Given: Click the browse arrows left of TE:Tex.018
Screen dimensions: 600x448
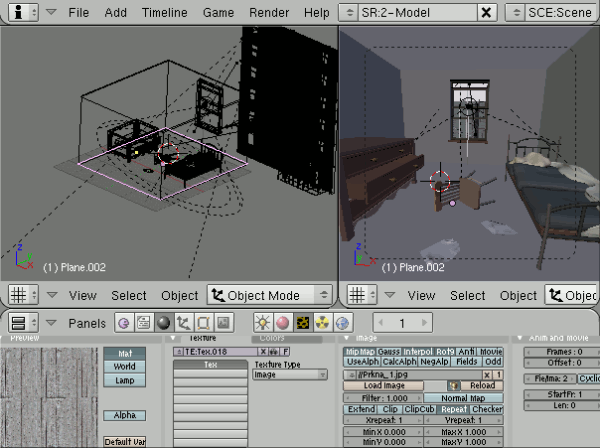Looking at the screenshot, I should 179,352.
